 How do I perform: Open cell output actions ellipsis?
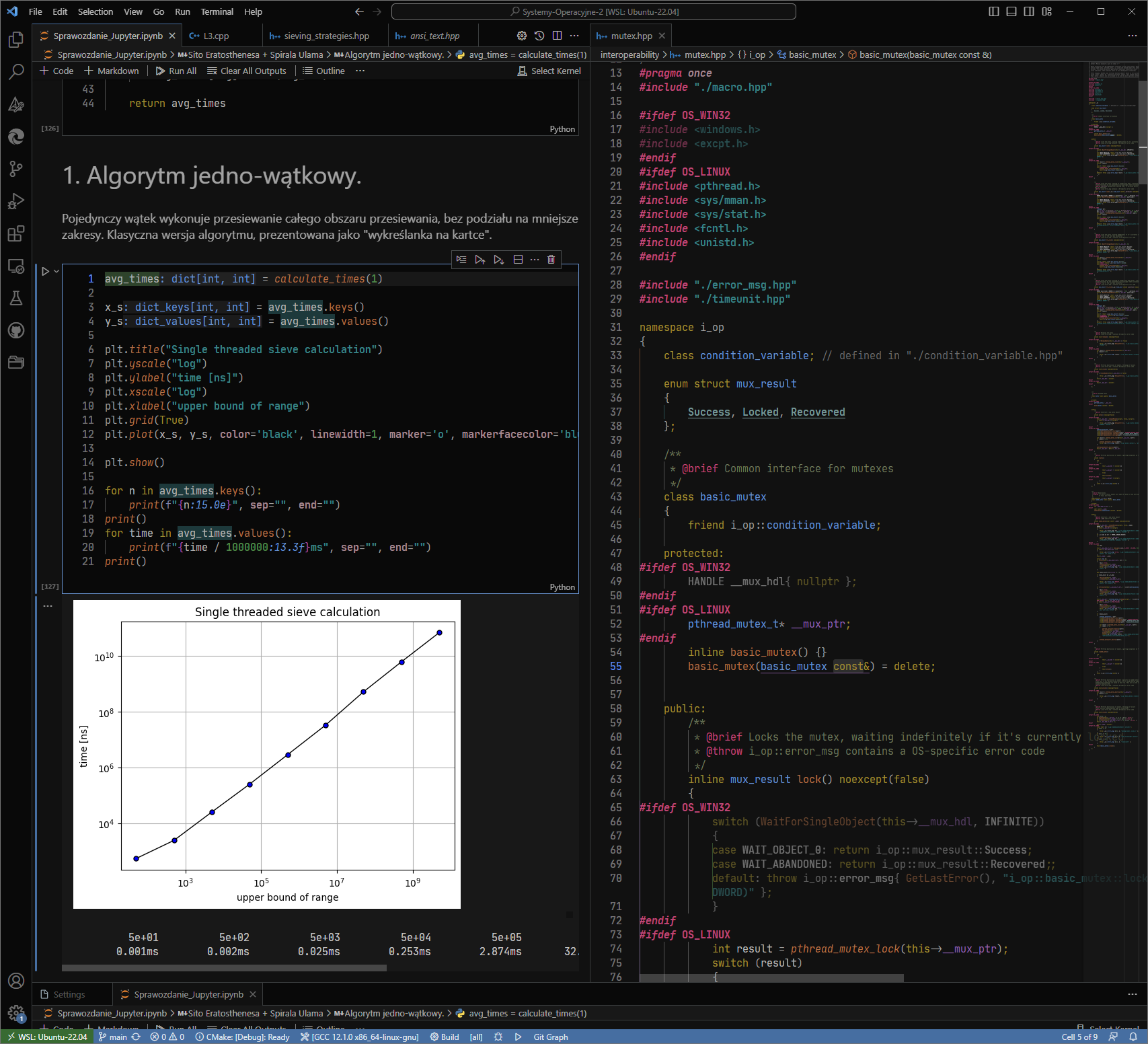click(x=48, y=605)
